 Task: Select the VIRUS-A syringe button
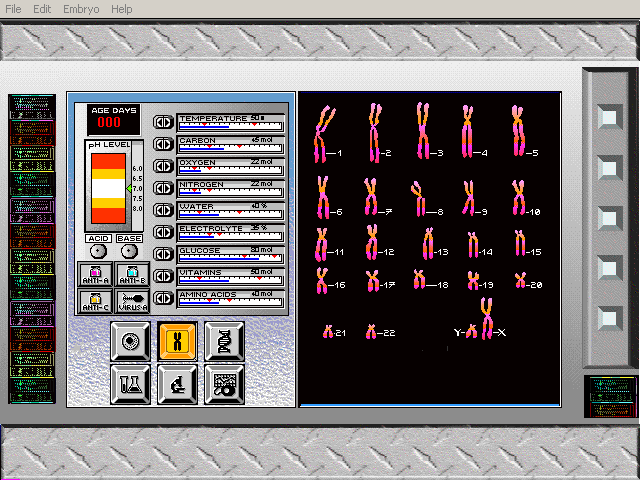click(x=132, y=301)
